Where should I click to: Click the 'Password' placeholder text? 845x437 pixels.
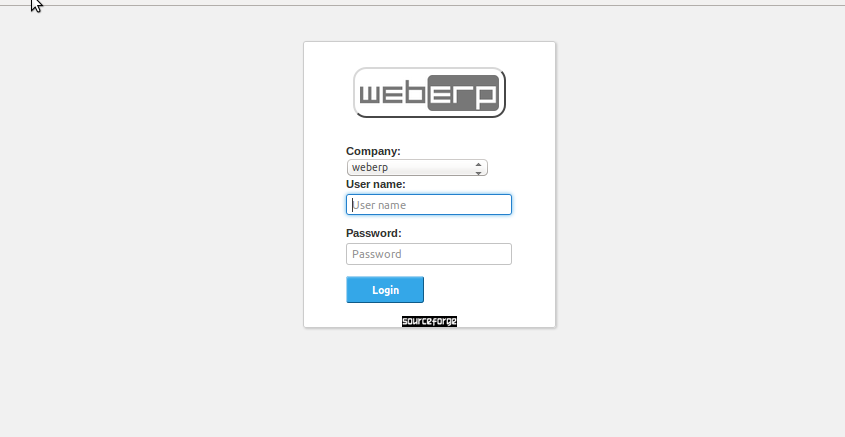pyautogui.click(x=377, y=254)
